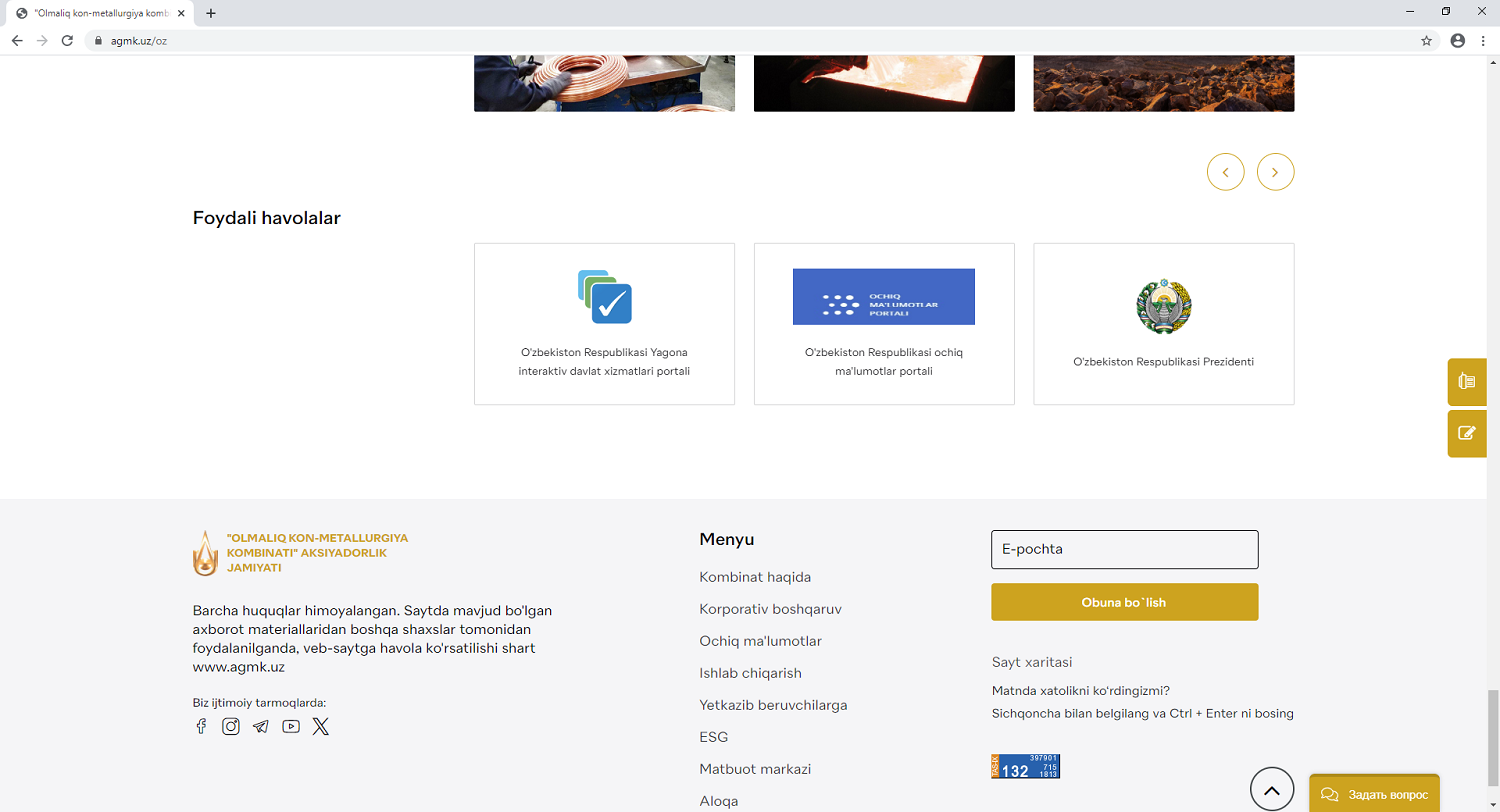Image resolution: width=1500 pixels, height=812 pixels.
Task: Bookmark this page with star icon
Action: click(x=1426, y=41)
